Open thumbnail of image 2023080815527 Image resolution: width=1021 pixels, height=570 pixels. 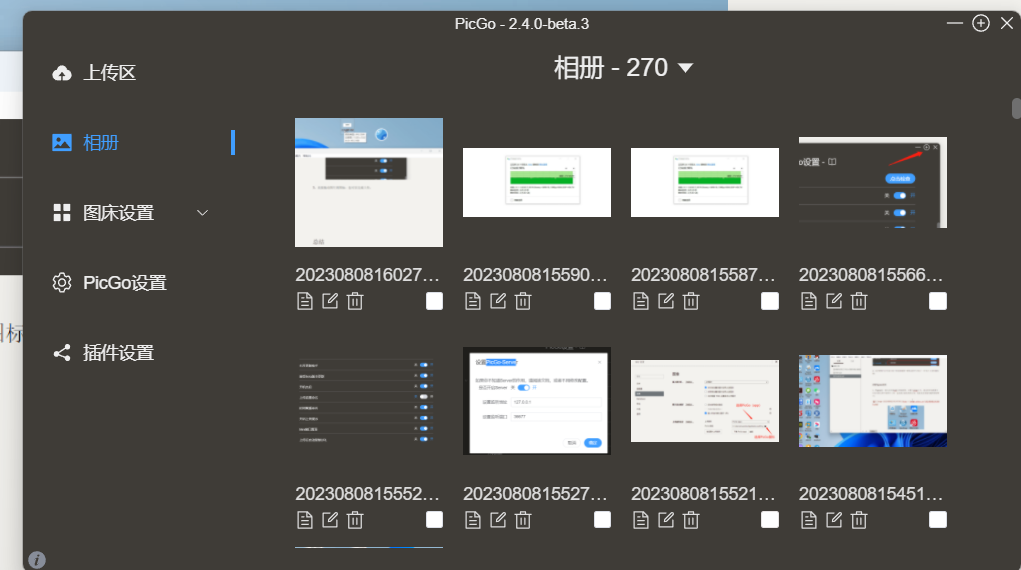click(537, 401)
